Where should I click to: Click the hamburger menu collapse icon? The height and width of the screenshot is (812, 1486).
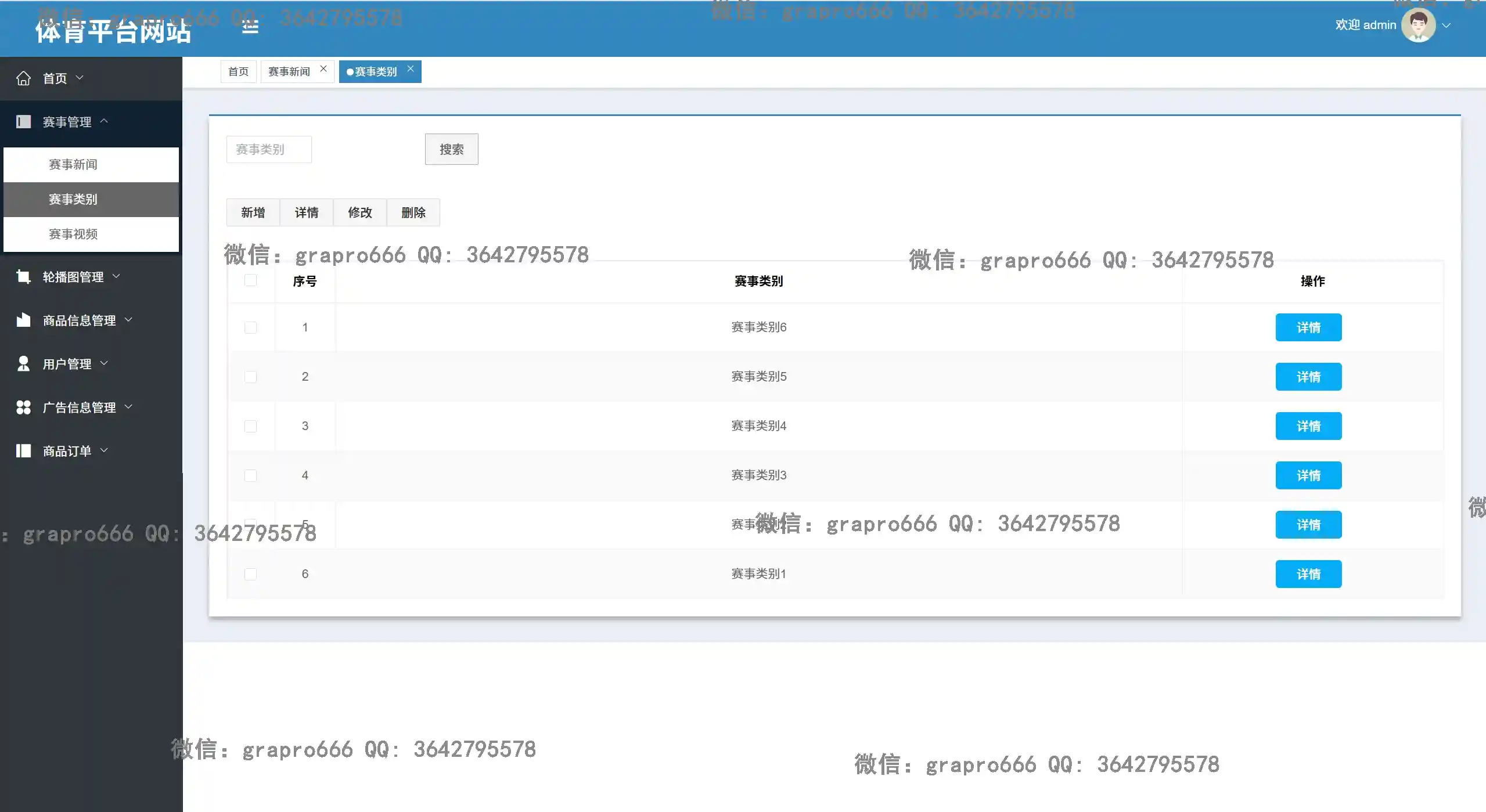point(250,27)
